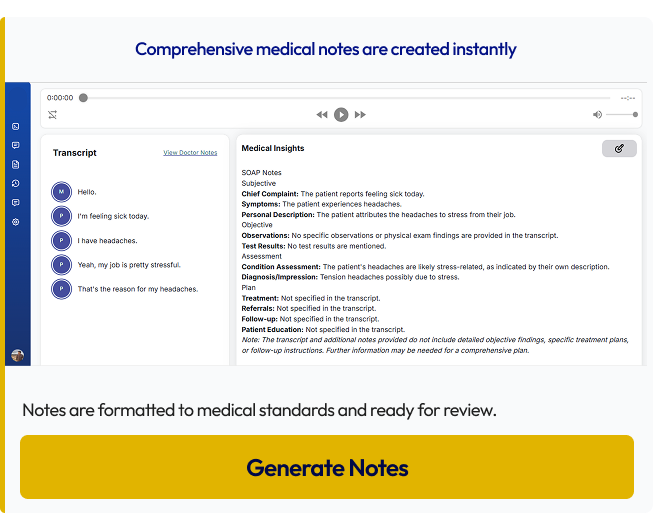Open the document icon in the sidebar
The image size is (653, 513).
[x=16, y=164]
